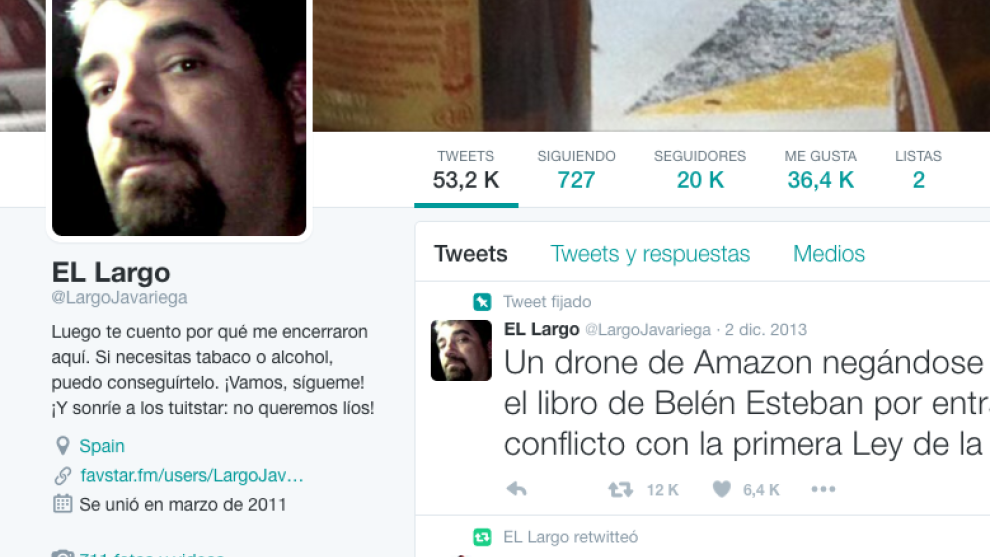This screenshot has height=557, width=990.
Task: Open Listas count of 2
Action: point(919,171)
